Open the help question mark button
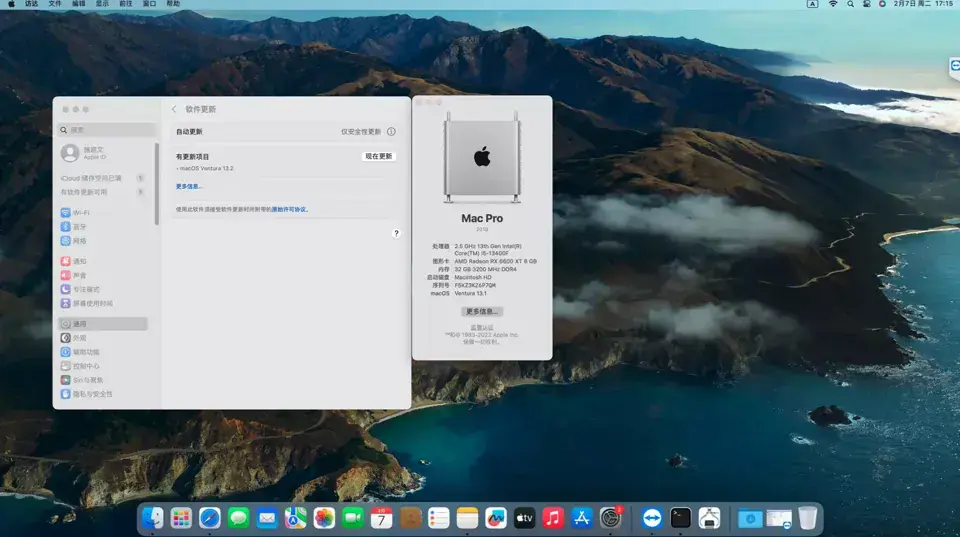Image resolution: width=960 pixels, height=537 pixels. (x=396, y=233)
